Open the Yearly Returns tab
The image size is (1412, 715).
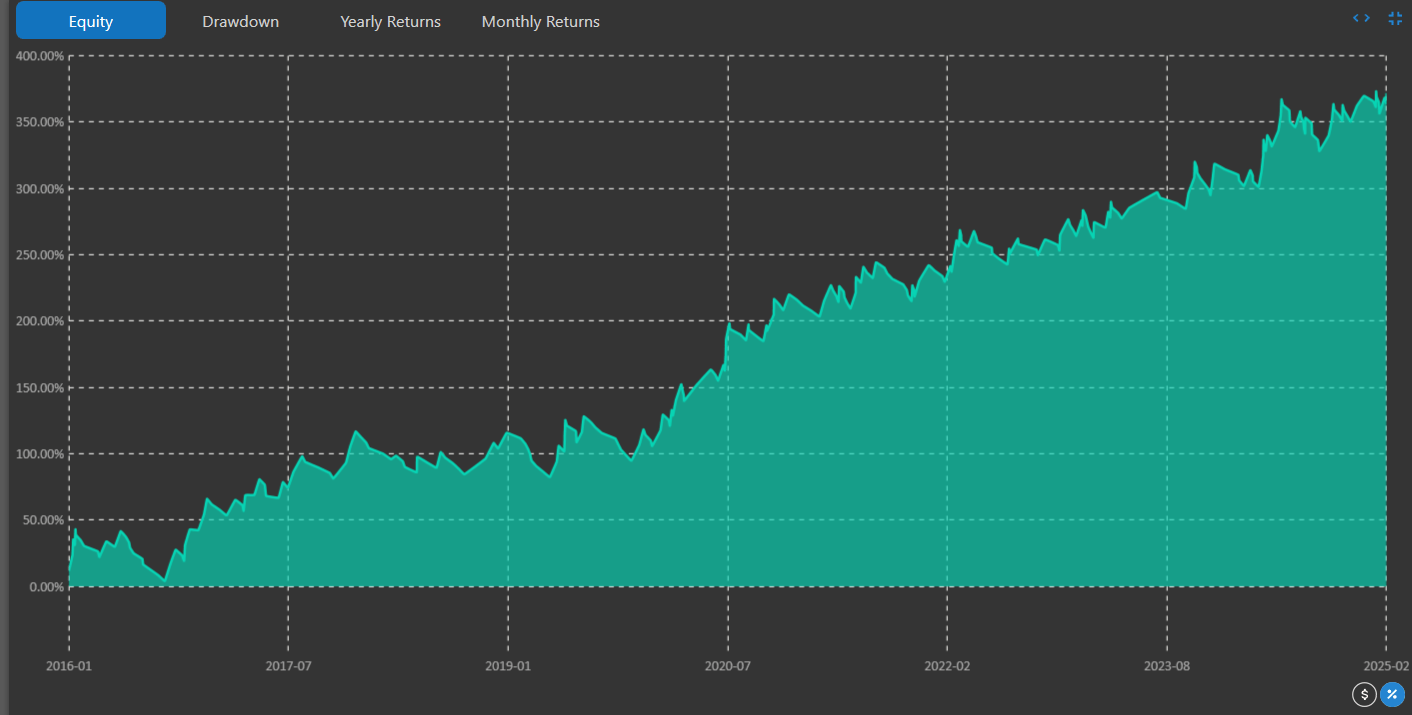[x=390, y=21]
